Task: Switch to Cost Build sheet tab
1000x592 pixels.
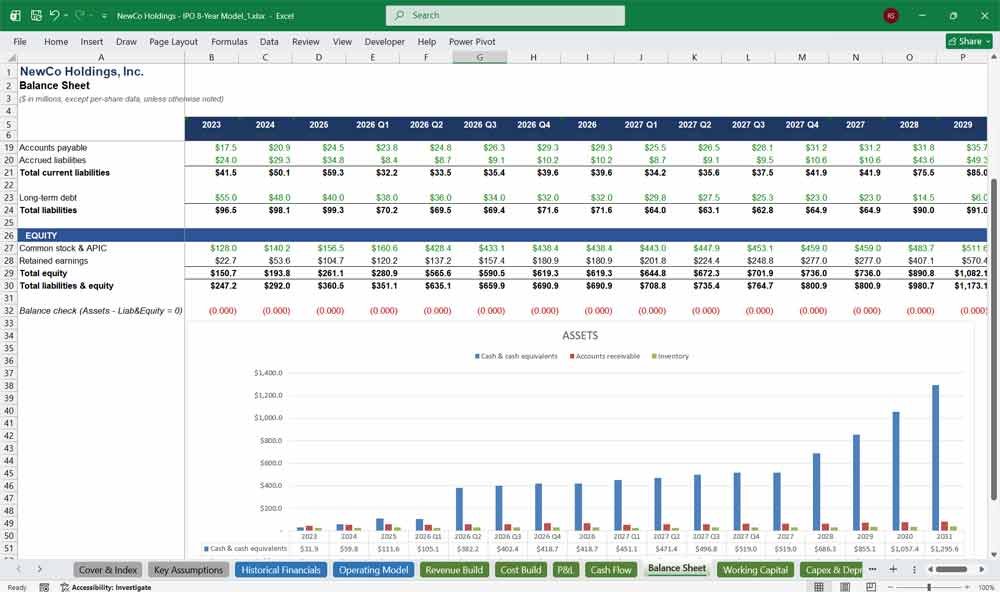Action: 520,570
